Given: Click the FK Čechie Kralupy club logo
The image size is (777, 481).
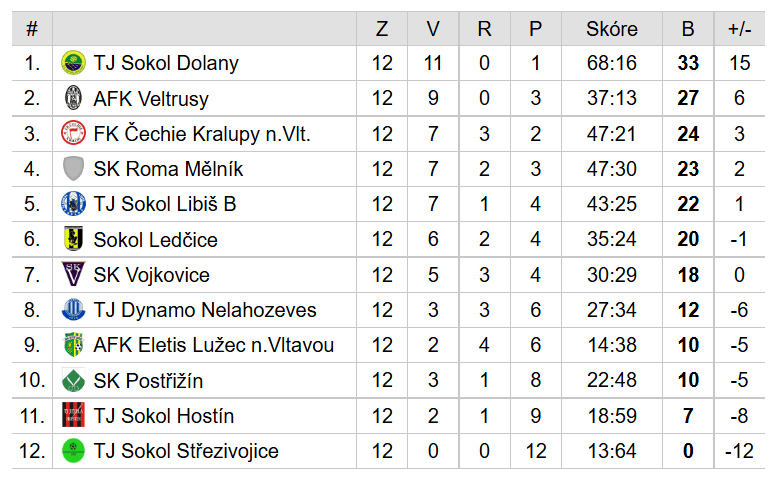Looking at the screenshot, I should pos(73,134).
